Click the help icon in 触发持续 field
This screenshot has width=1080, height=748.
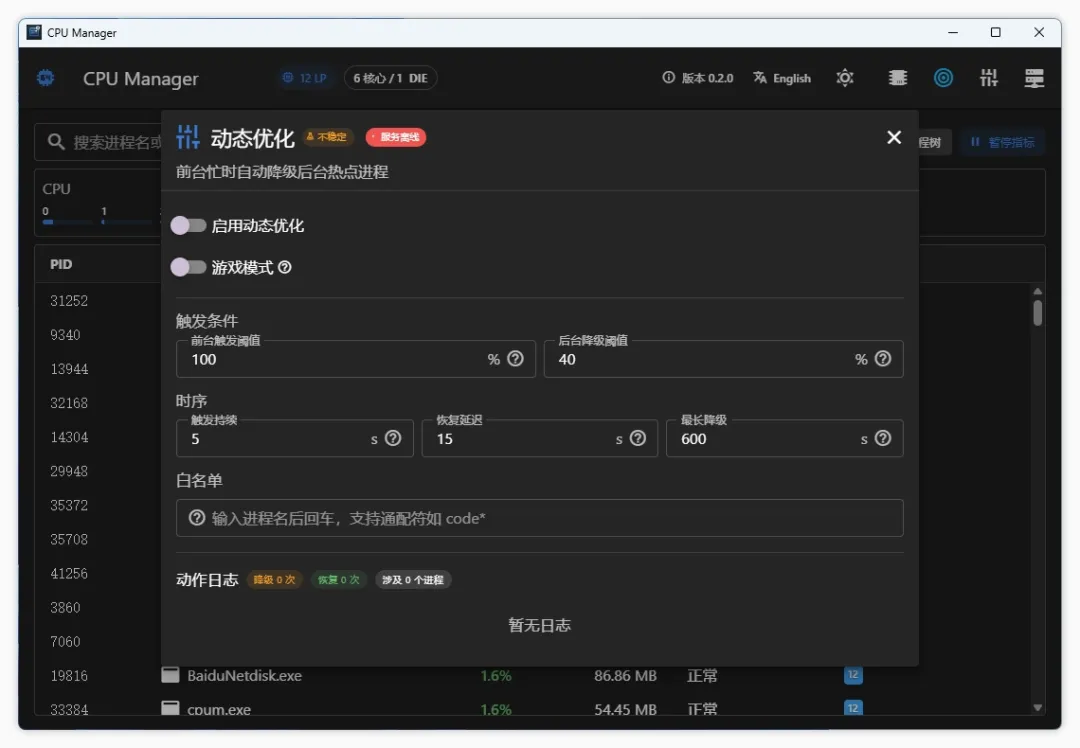393,439
